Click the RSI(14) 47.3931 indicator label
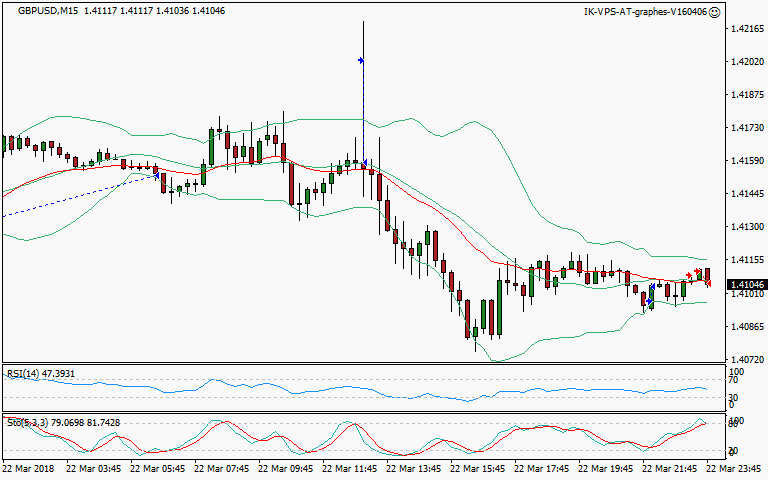The height and width of the screenshot is (480, 768). click(41, 374)
